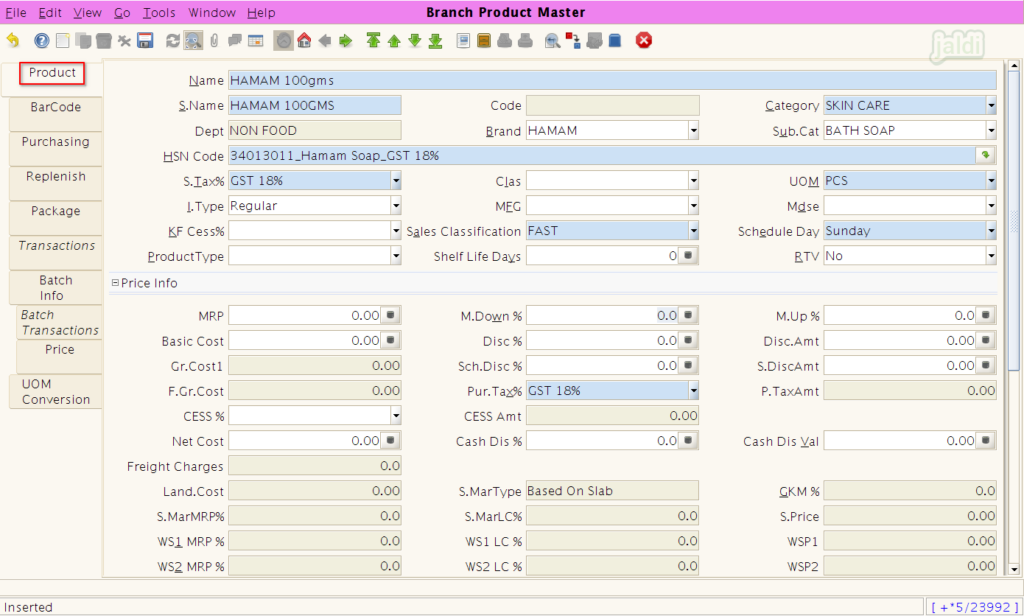The height and width of the screenshot is (616, 1024).
Task: Click the green HSN Code lookup button
Action: tap(985, 155)
